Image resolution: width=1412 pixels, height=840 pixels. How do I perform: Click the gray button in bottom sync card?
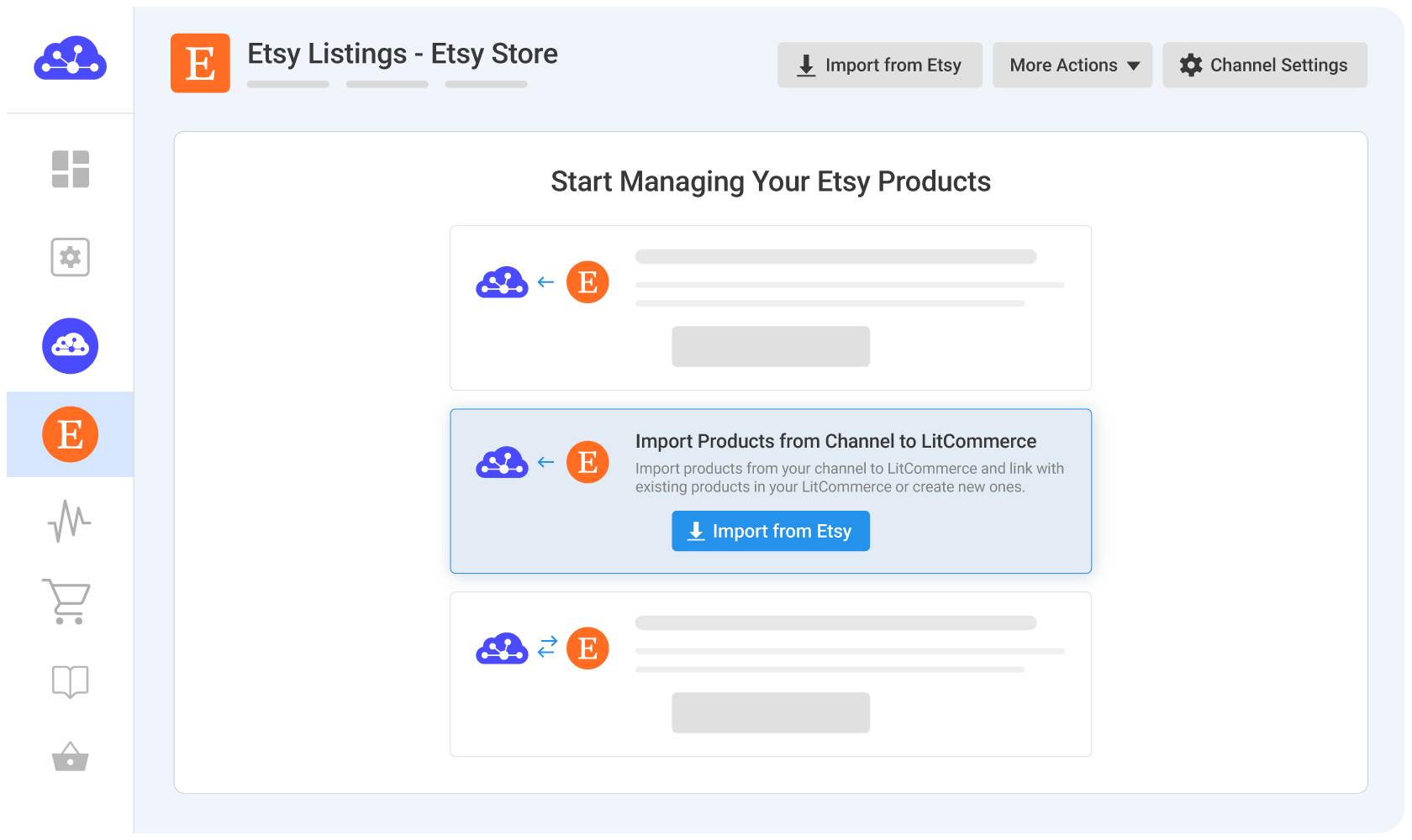[x=770, y=713]
